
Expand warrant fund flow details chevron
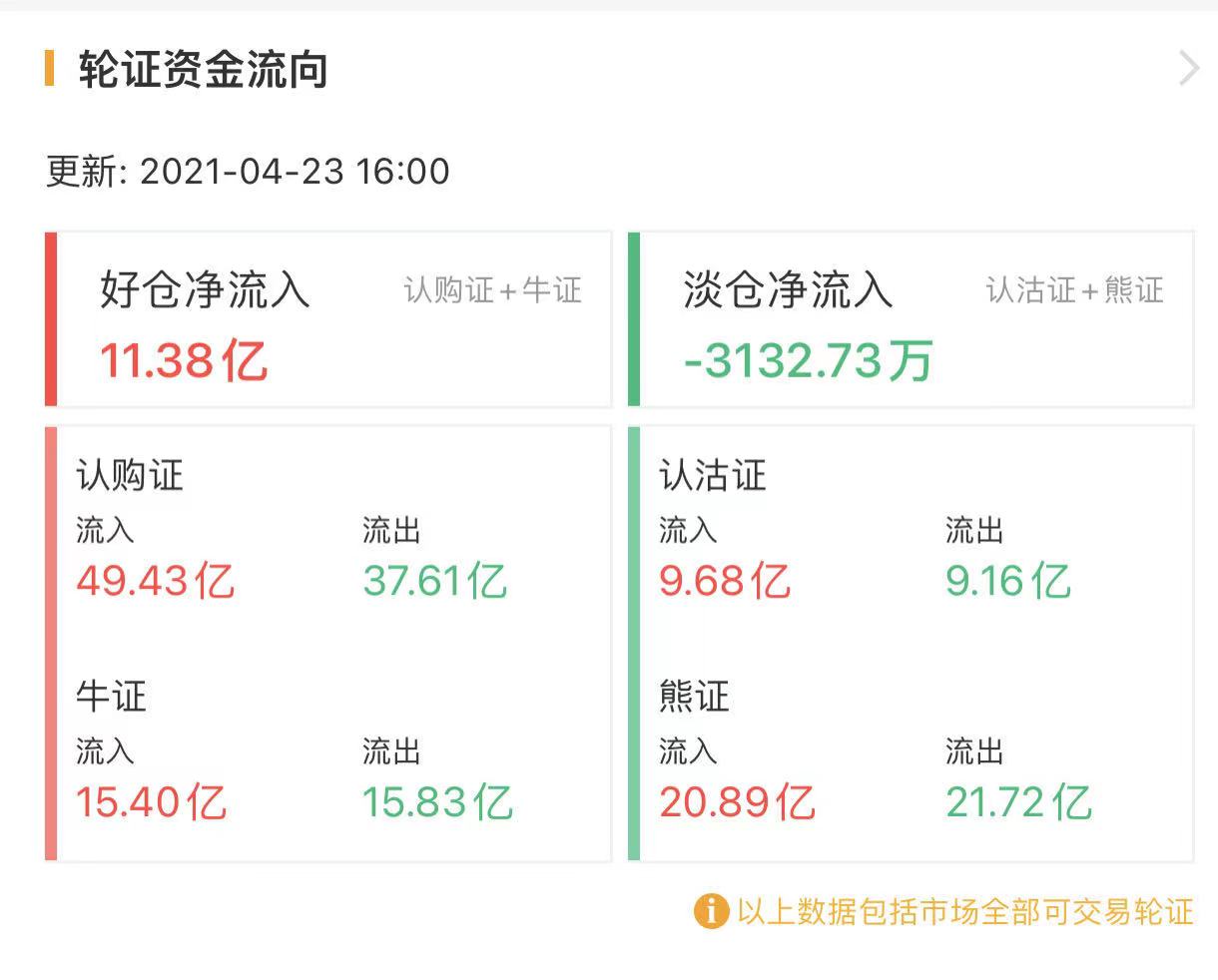1188,69
